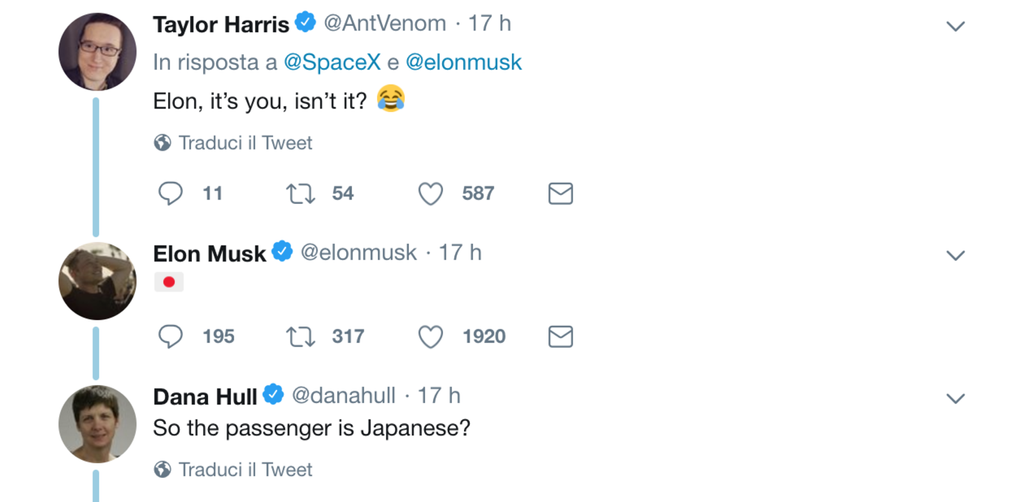Like Taylor Harris's tweet with the heart icon
This screenshot has height=502, width=1024.
pos(430,193)
